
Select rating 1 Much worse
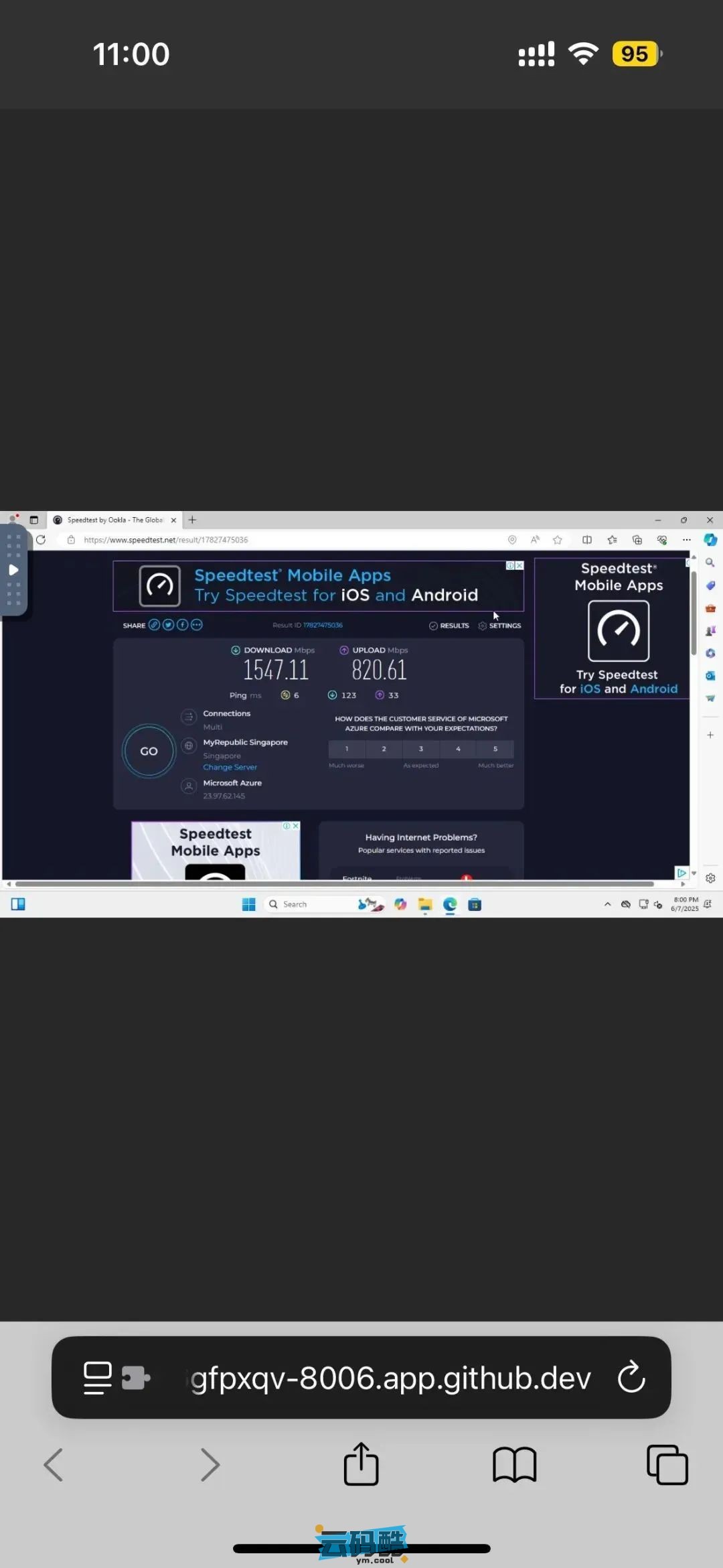point(347,749)
